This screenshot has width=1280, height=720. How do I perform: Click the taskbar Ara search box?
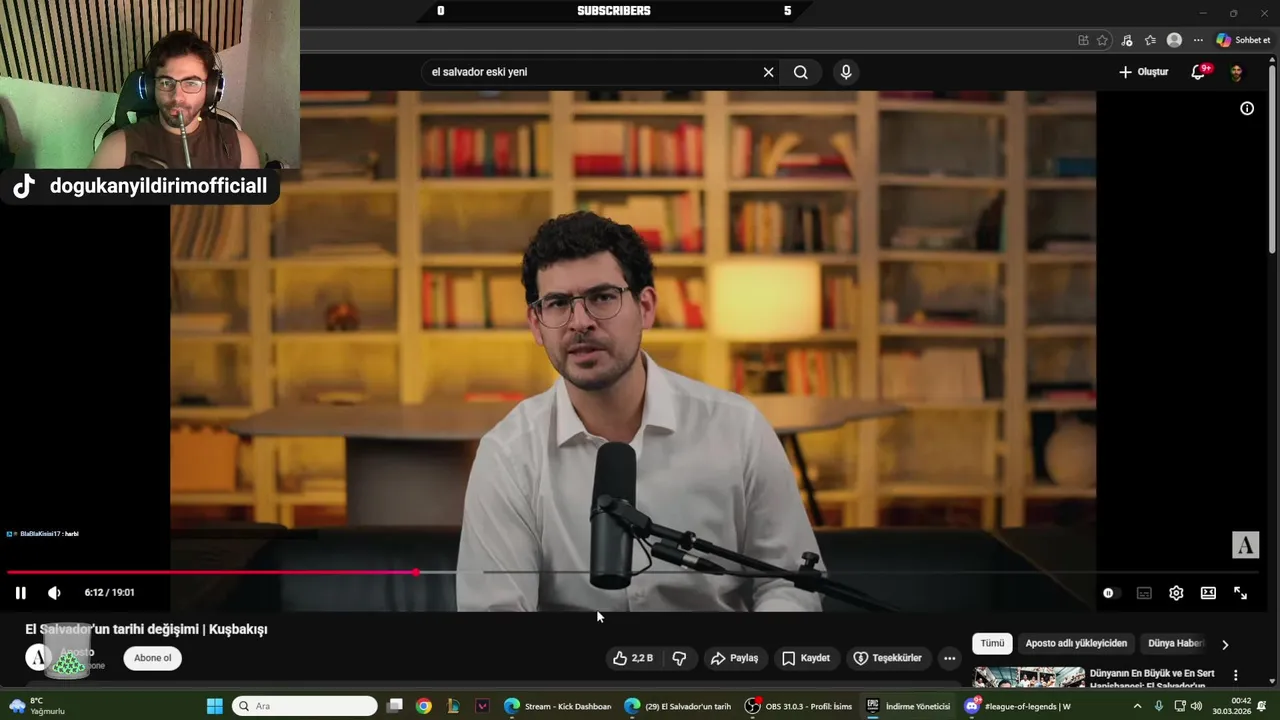pos(305,706)
